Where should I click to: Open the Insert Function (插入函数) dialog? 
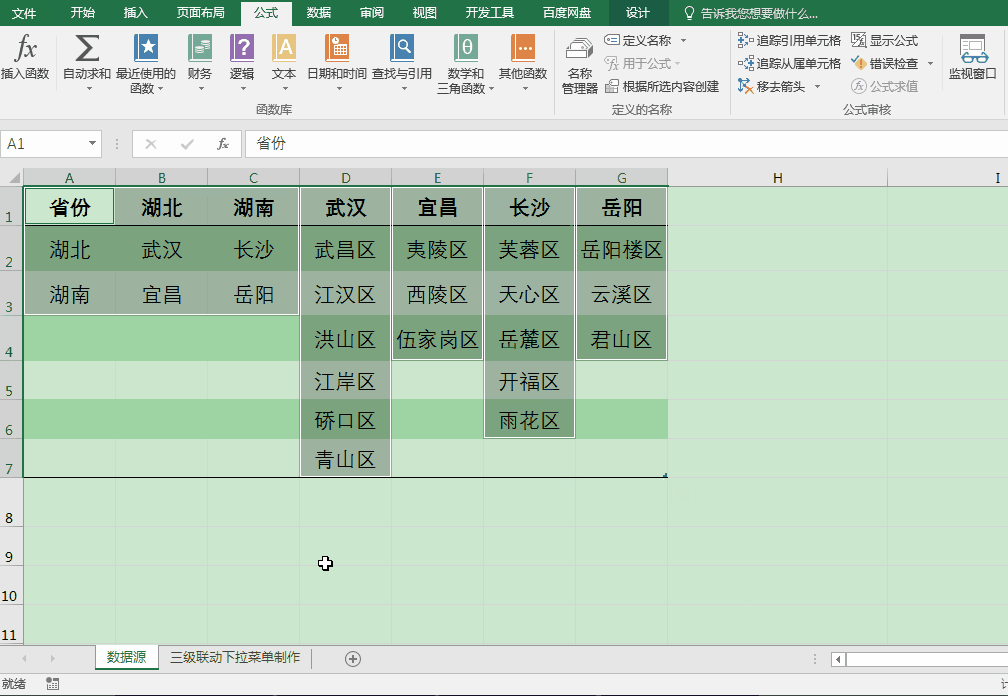click(25, 57)
